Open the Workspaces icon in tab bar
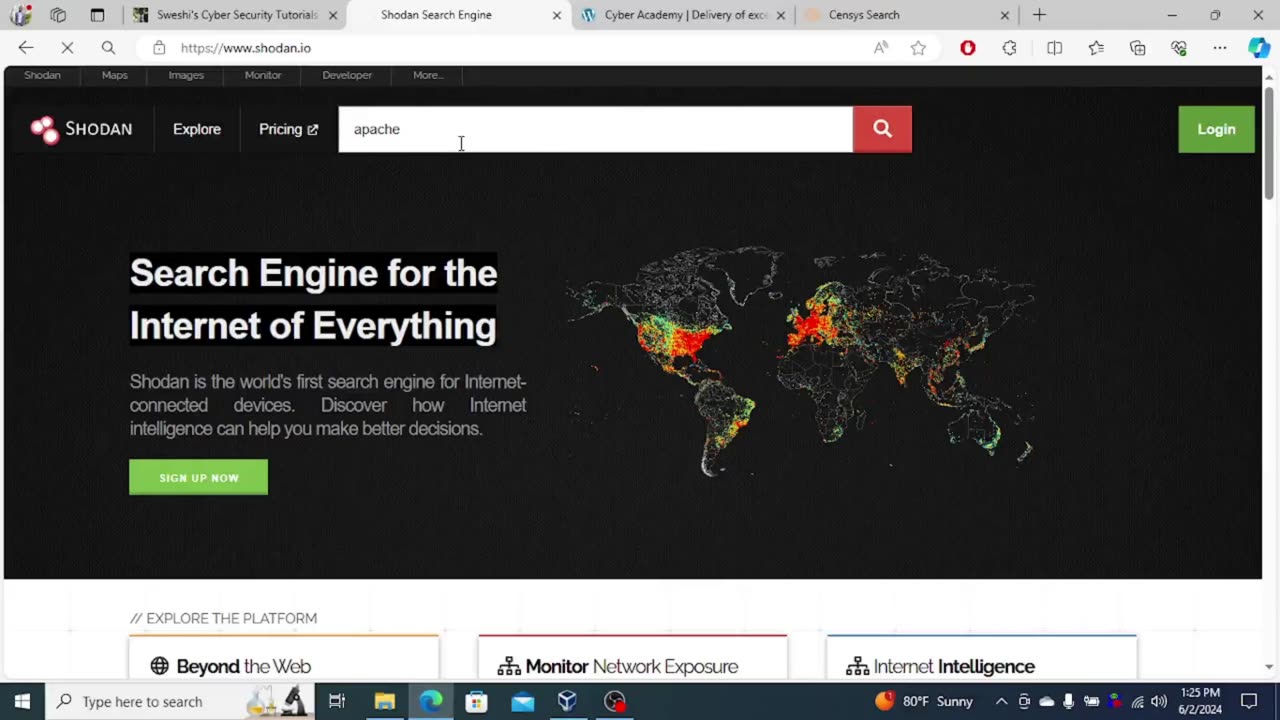The height and width of the screenshot is (720, 1280). (x=58, y=15)
